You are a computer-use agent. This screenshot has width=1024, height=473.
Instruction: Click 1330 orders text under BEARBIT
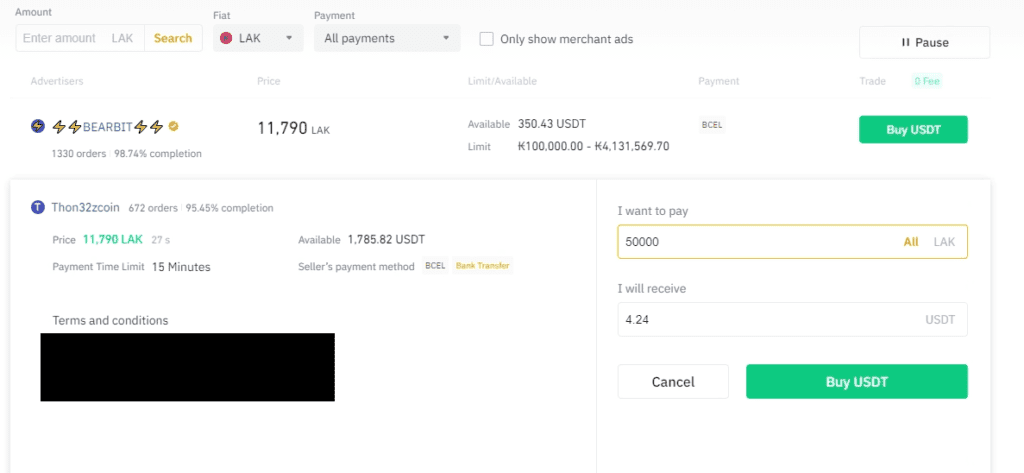coord(78,154)
